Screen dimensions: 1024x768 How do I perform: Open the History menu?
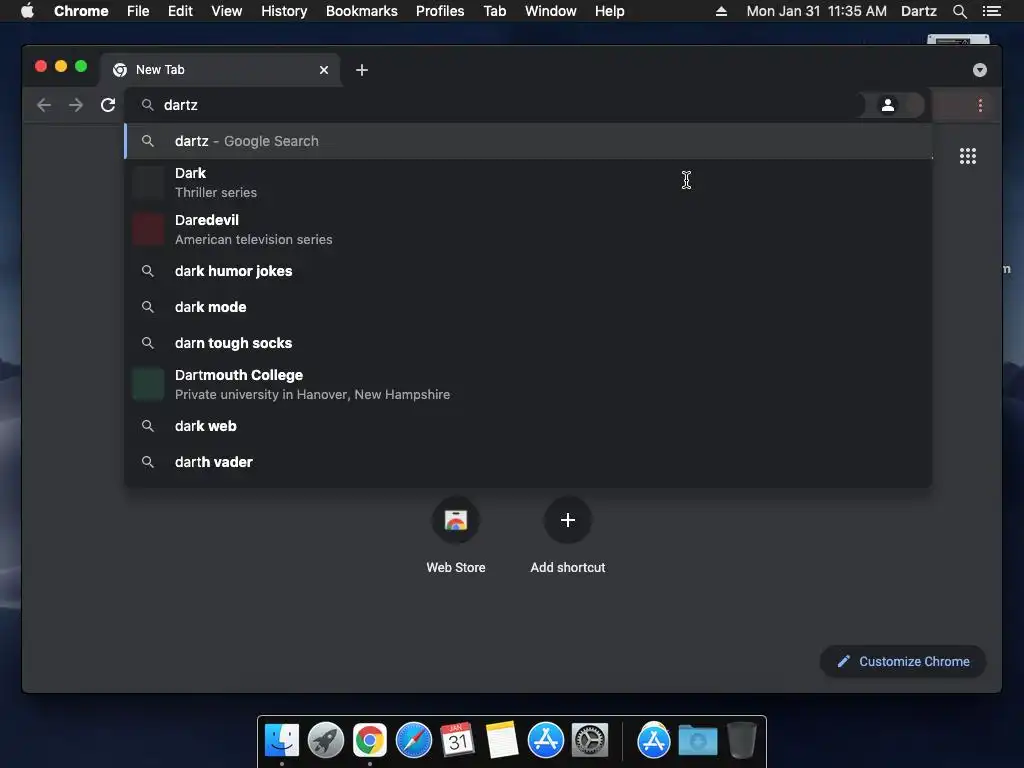(284, 11)
